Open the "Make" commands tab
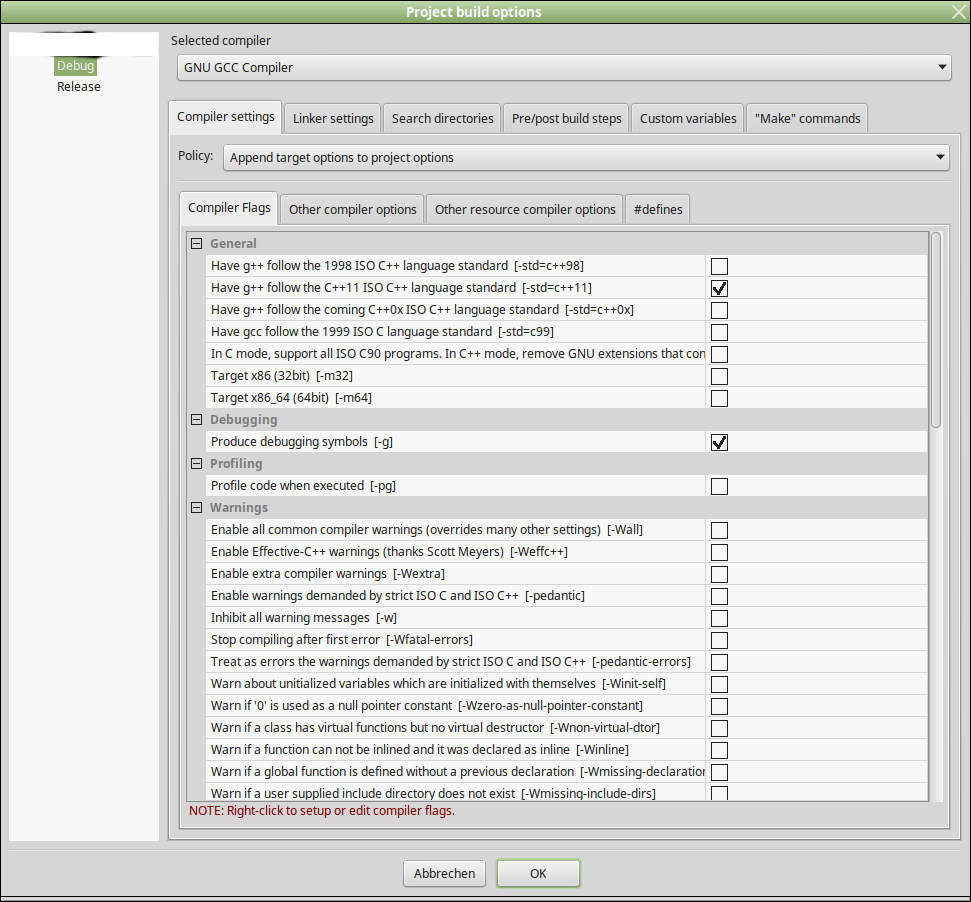This screenshot has height=902, width=971. (807, 118)
